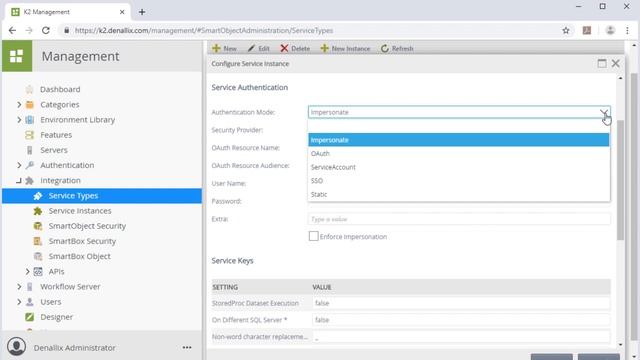Switch to the K2 Management tab

point(67,12)
